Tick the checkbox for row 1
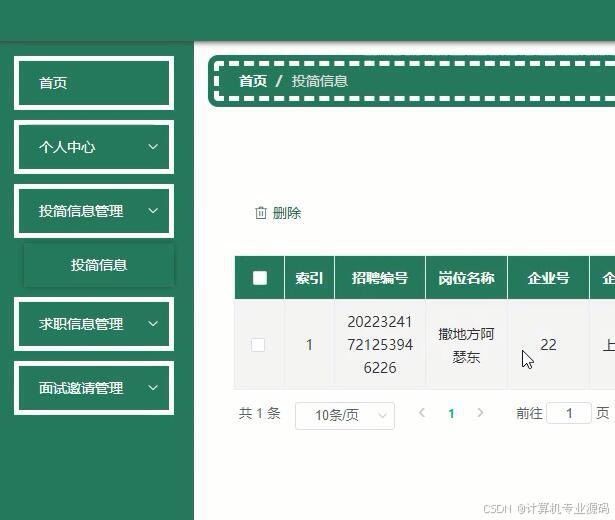This screenshot has width=615, height=520. tap(258, 345)
